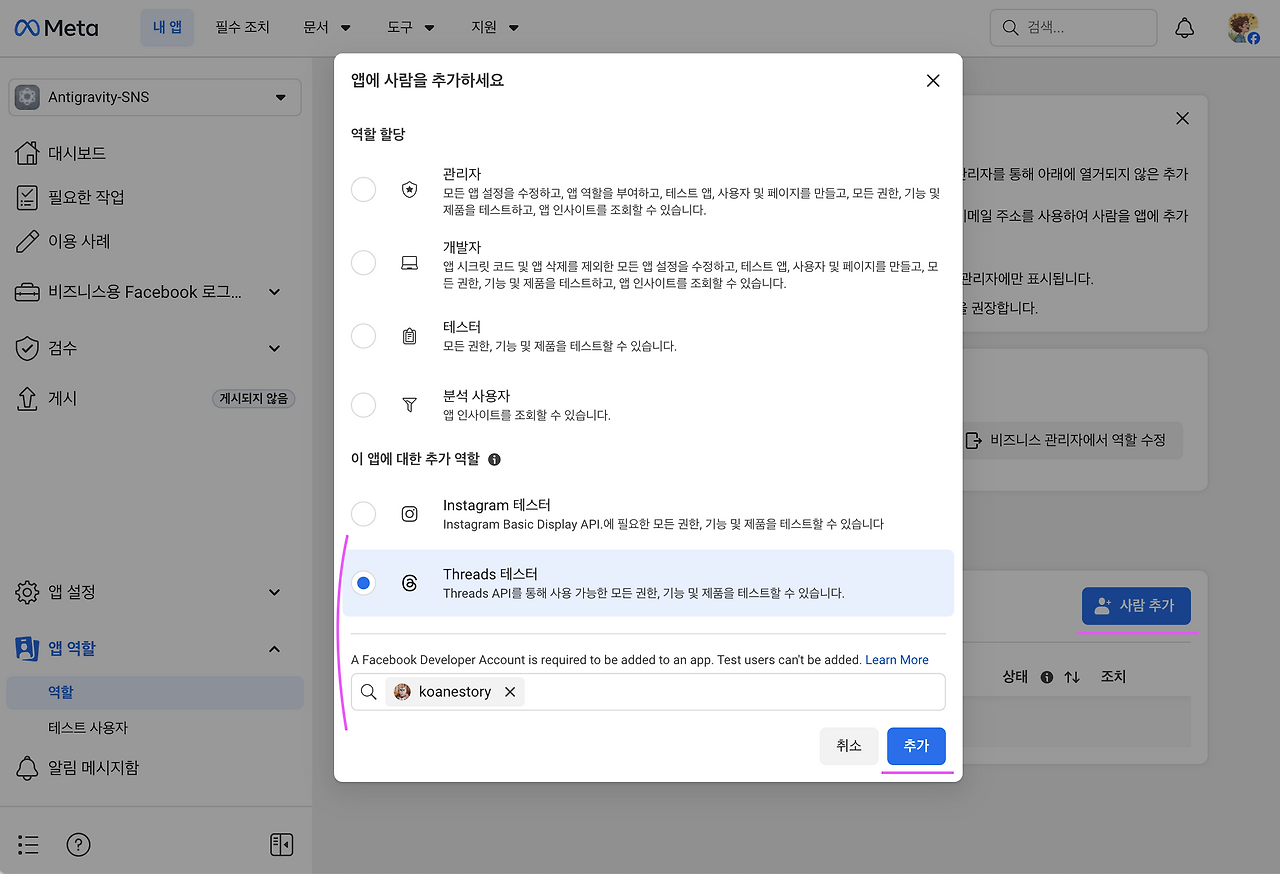Click the 앱 설정 gear icon
1280x874 pixels.
28,592
